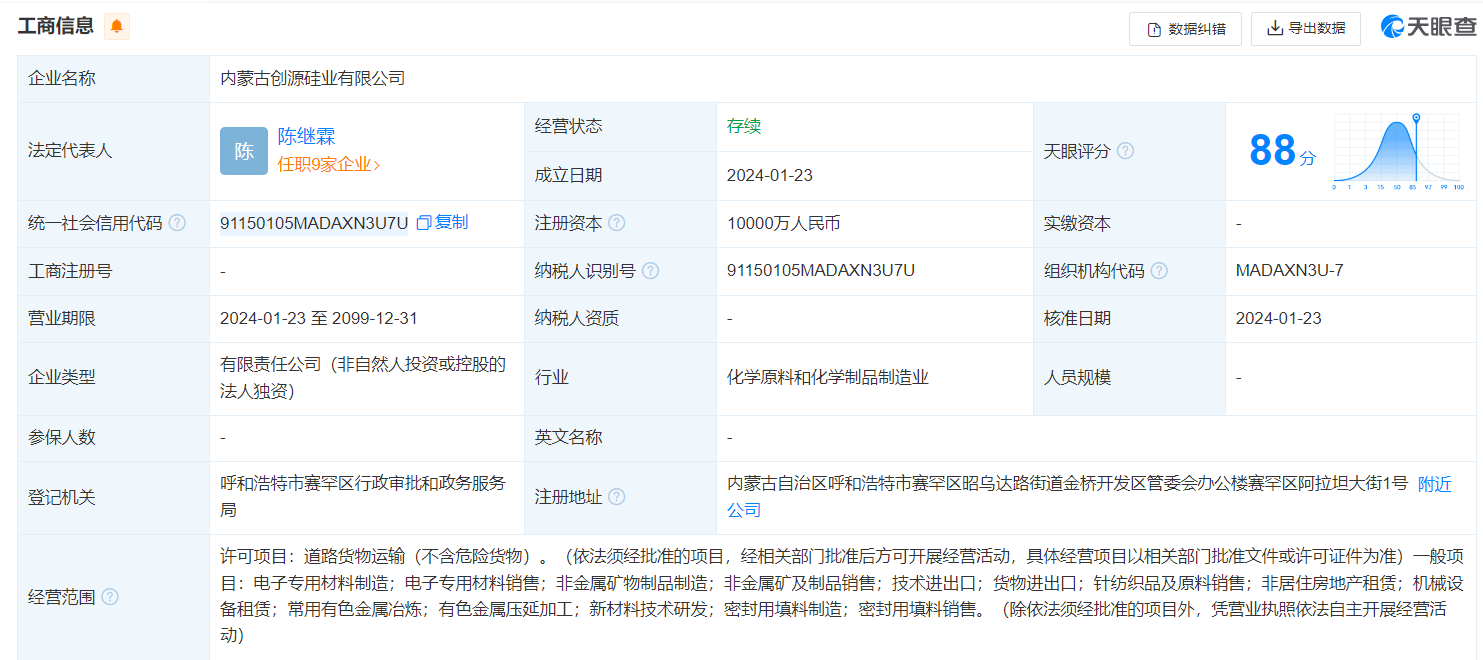Screen dimensions: 1483x660
Task: Click the 导出数据 export button
Action: click(x=1306, y=29)
